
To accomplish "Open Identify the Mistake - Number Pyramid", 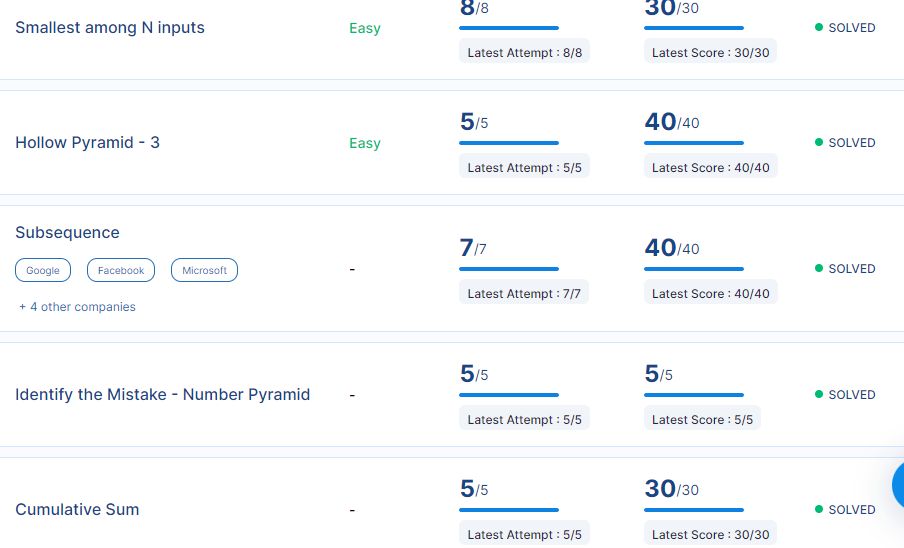I will coord(162,395).
